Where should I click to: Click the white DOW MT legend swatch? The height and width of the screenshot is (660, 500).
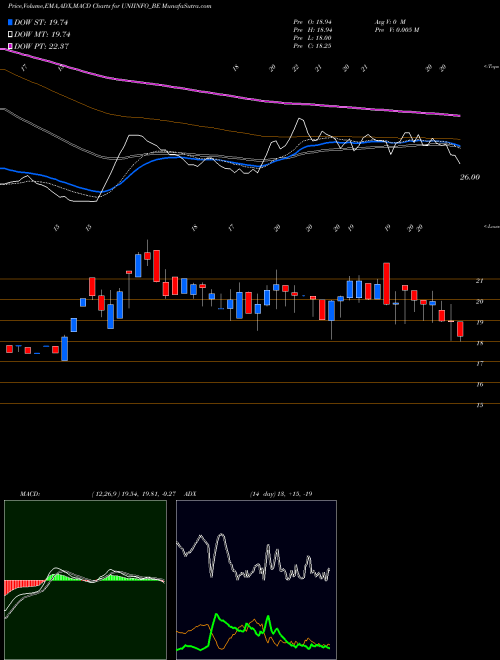click(11, 34)
